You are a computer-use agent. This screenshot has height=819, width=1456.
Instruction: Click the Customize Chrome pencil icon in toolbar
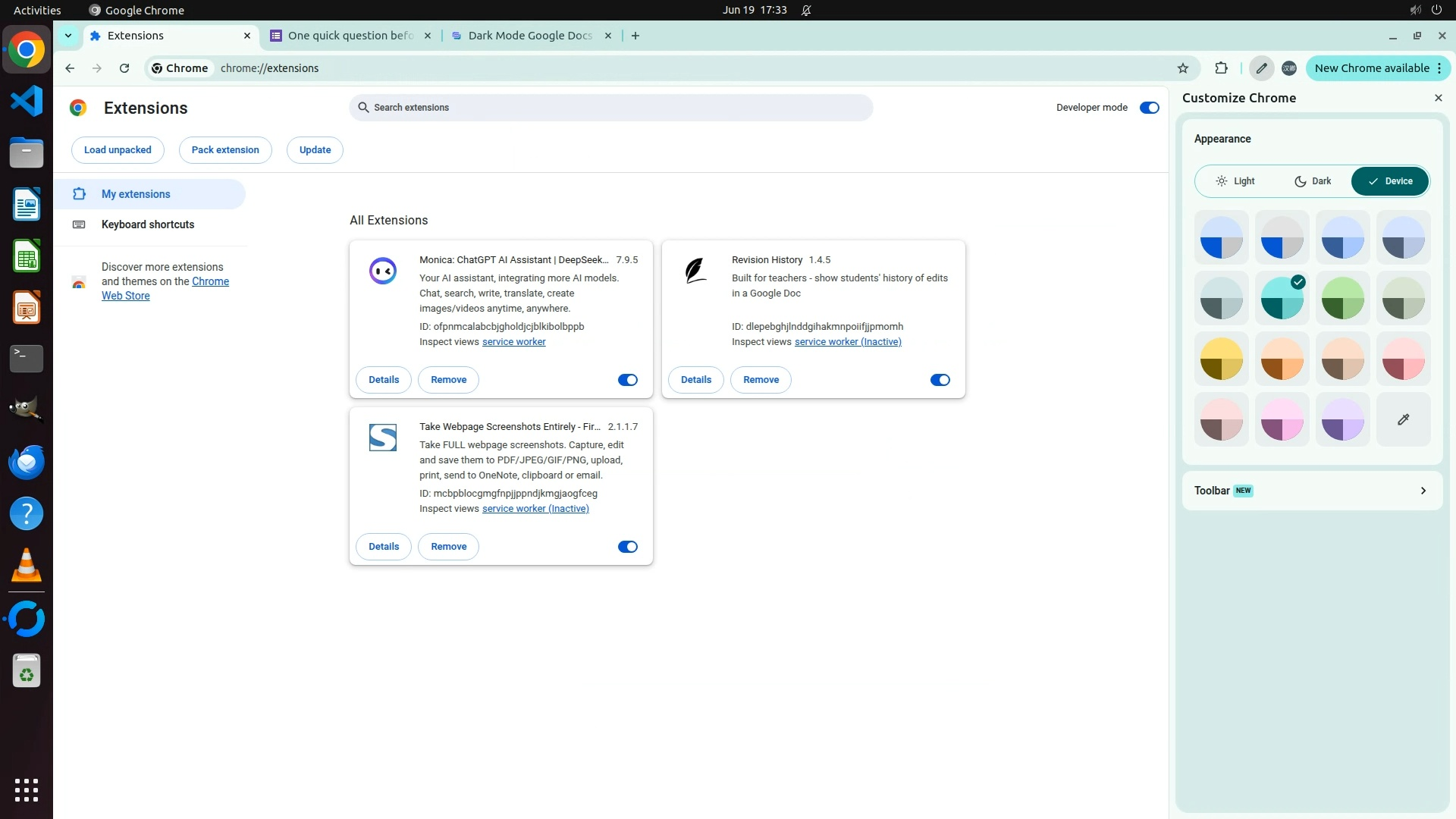click(x=1261, y=68)
